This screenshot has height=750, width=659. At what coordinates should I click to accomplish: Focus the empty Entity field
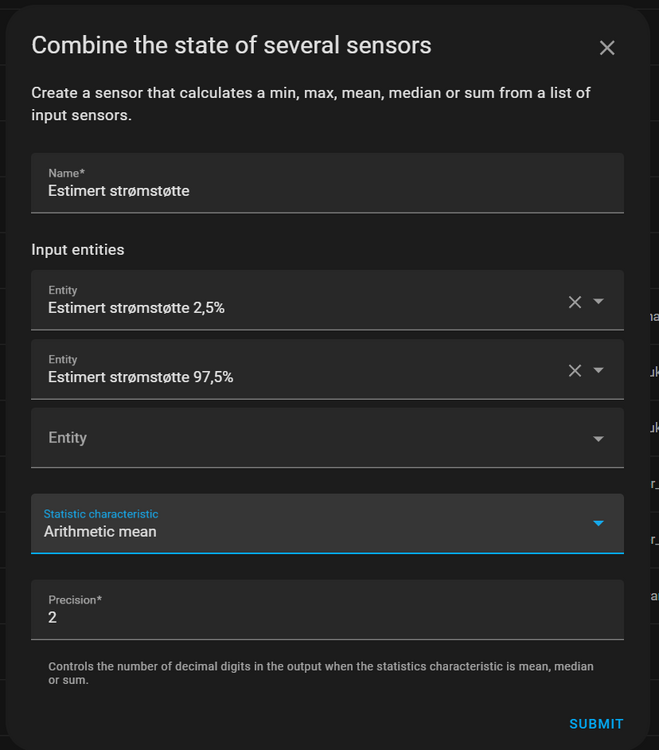[x=300, y=438]
